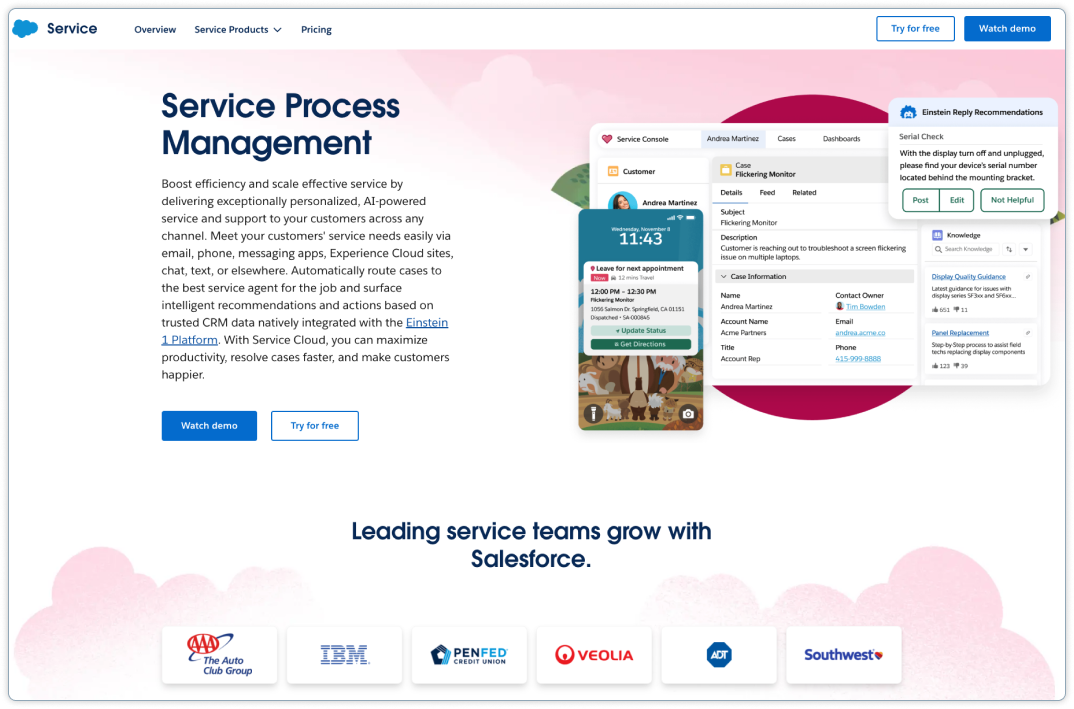Go to the Service home label
The height and width of the screenshot is (709, 1074).
(72, 29)
